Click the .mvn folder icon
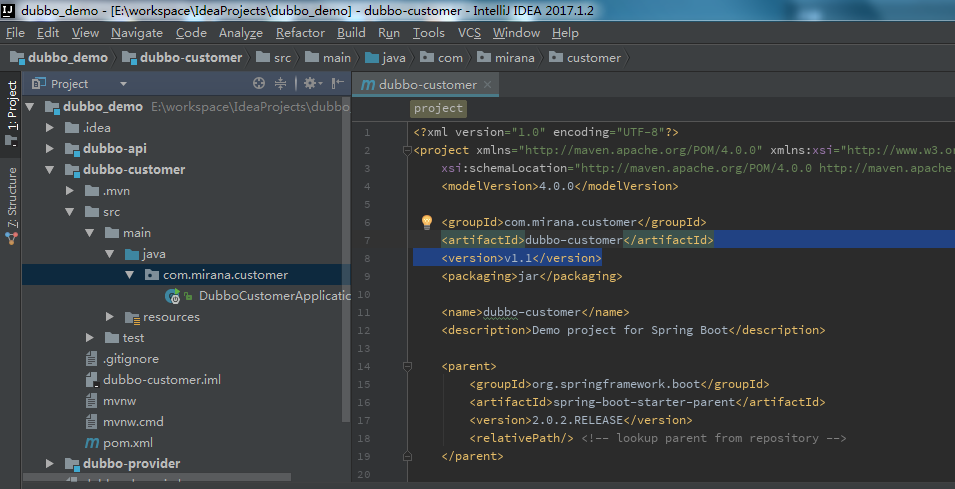955x489 pixels. [92, 191]
